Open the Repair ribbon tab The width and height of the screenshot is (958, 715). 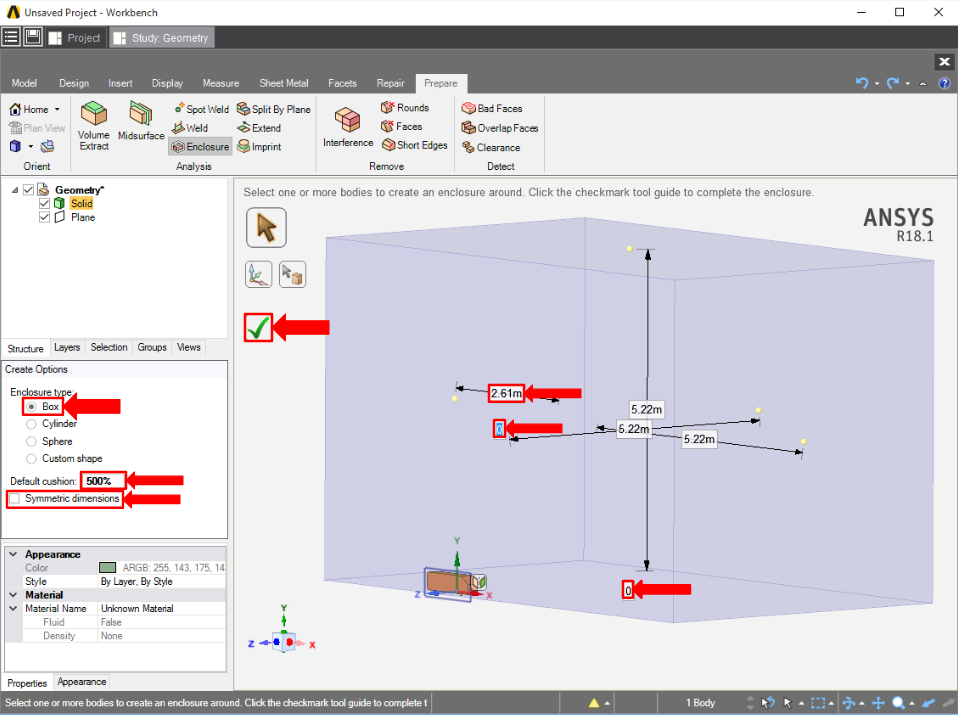(390, 83)
